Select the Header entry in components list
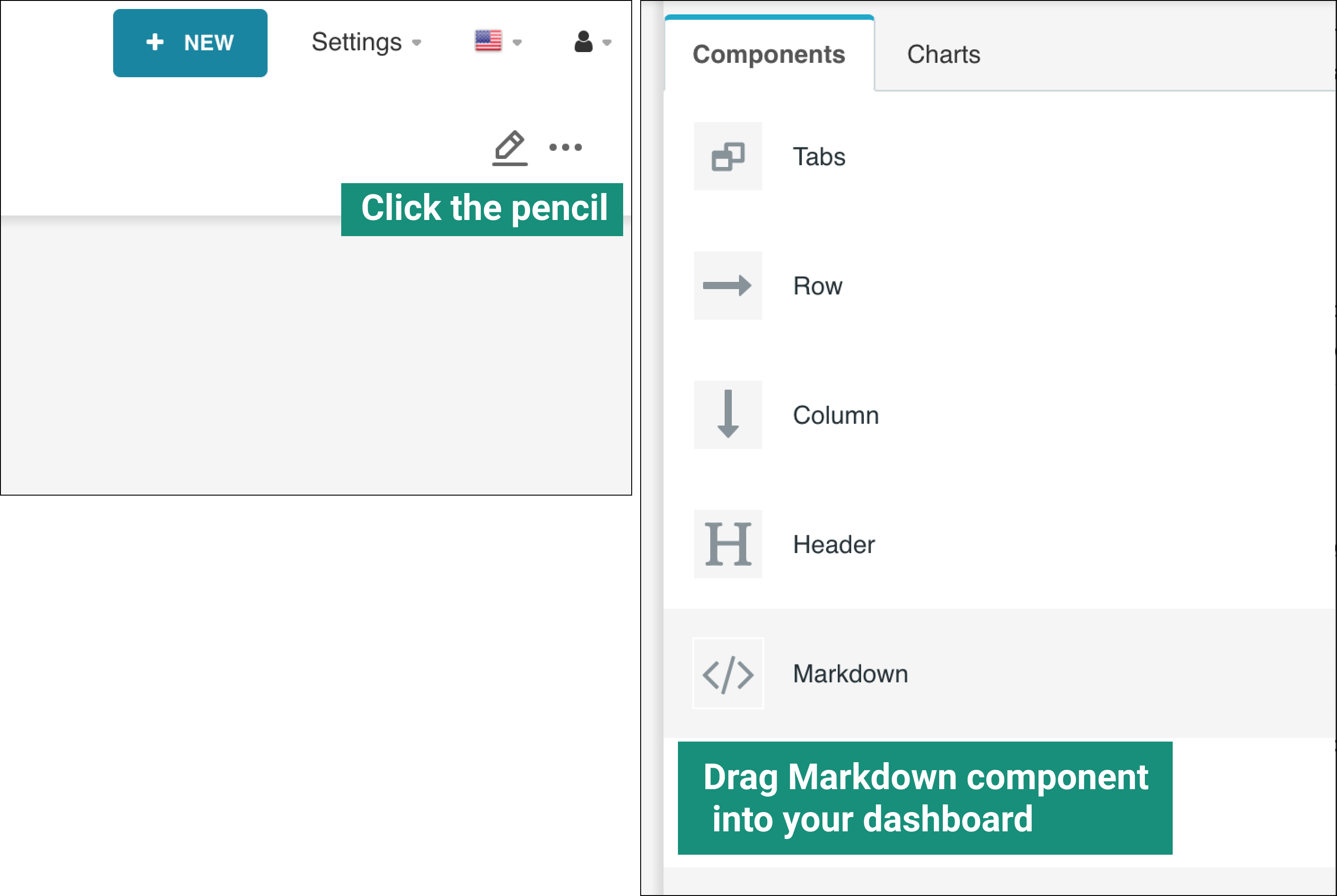Viewport: 1337px width, 896px height. (834, 545)
